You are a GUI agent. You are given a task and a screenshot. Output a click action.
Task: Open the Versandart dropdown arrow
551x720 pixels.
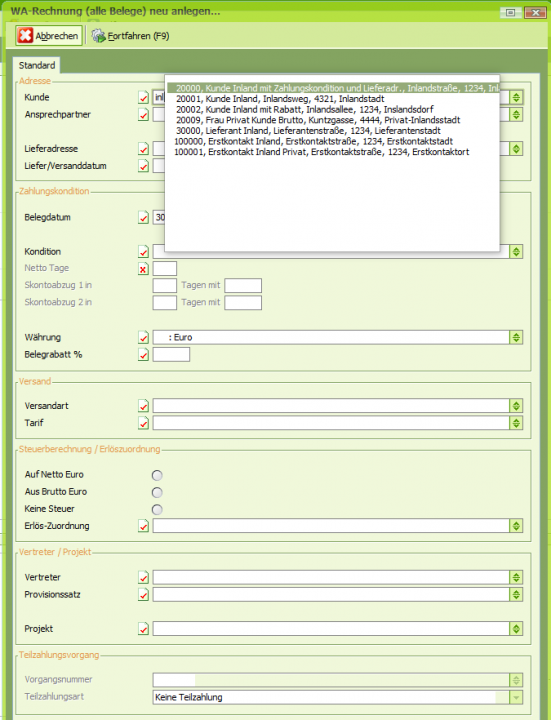tap(516, 406)
